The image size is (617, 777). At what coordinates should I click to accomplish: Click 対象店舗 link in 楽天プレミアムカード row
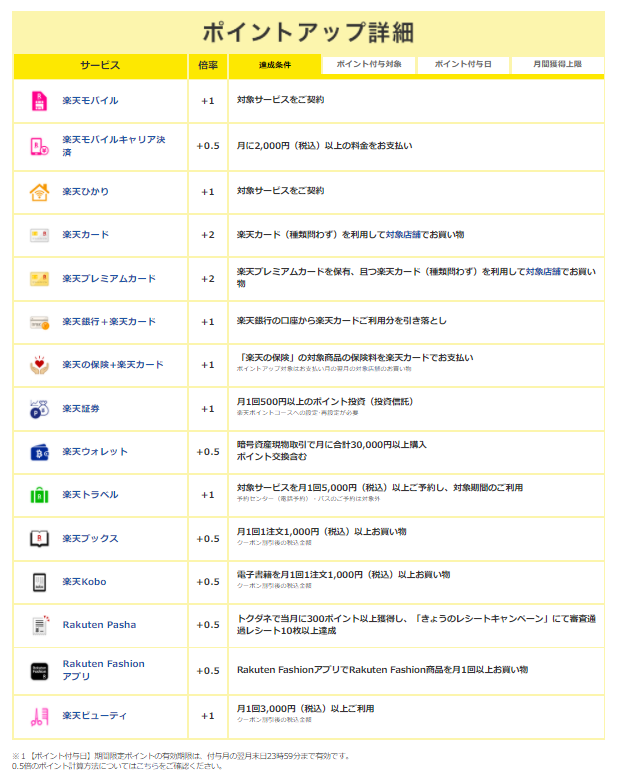(x=543, y=272)
